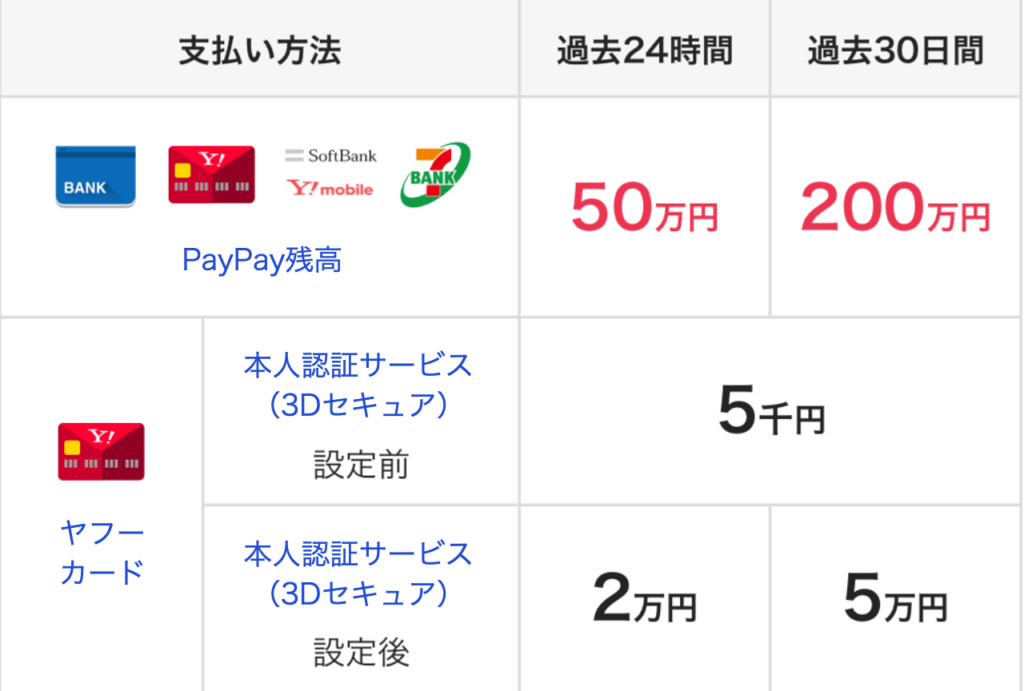
Task: Click the Yahoo card icon above ヤフーカード link
Action: click(101, 452)
